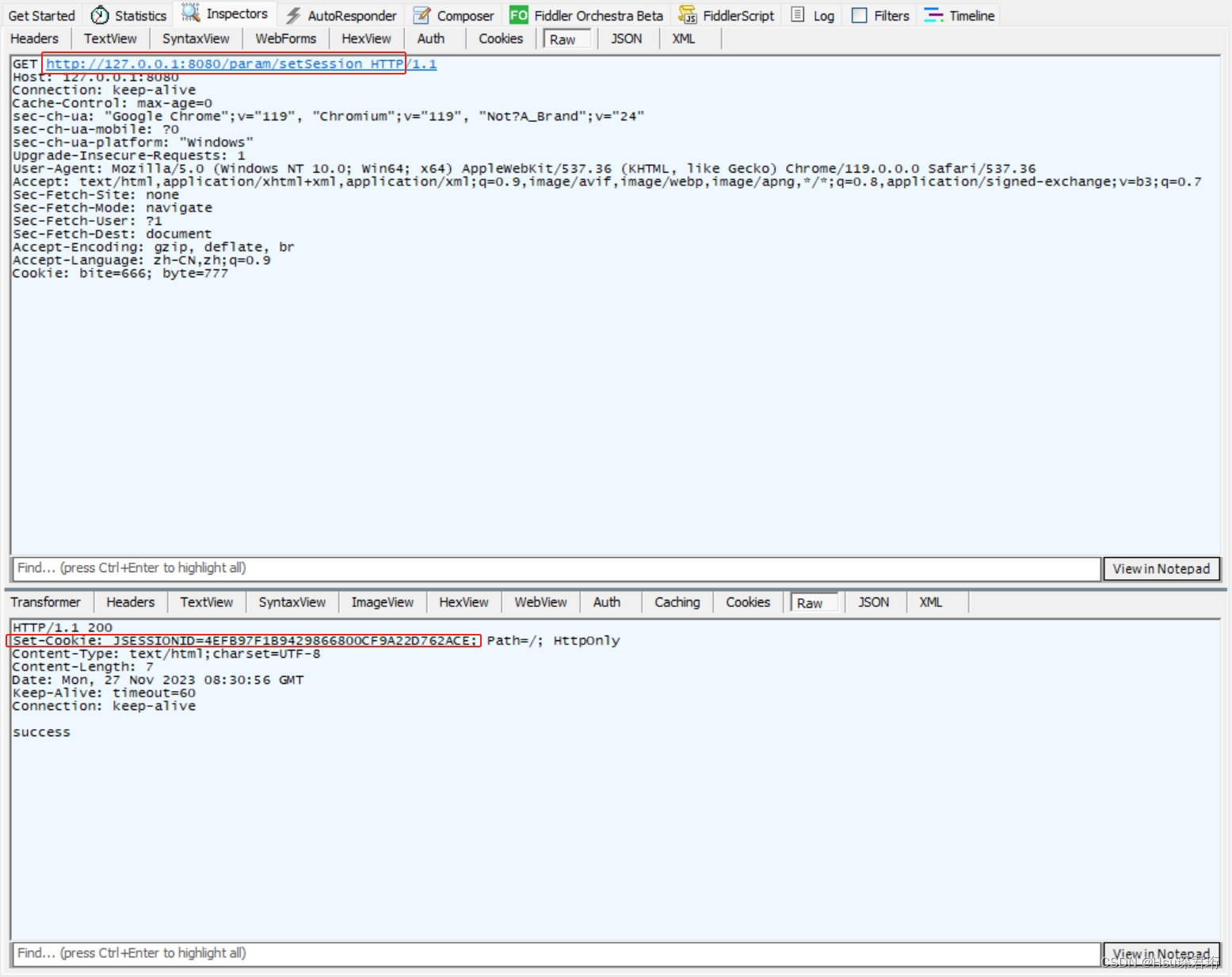Open the Timeline tab
The width and height of the screenshot is (1232, 977).
(x=959, y=15)
